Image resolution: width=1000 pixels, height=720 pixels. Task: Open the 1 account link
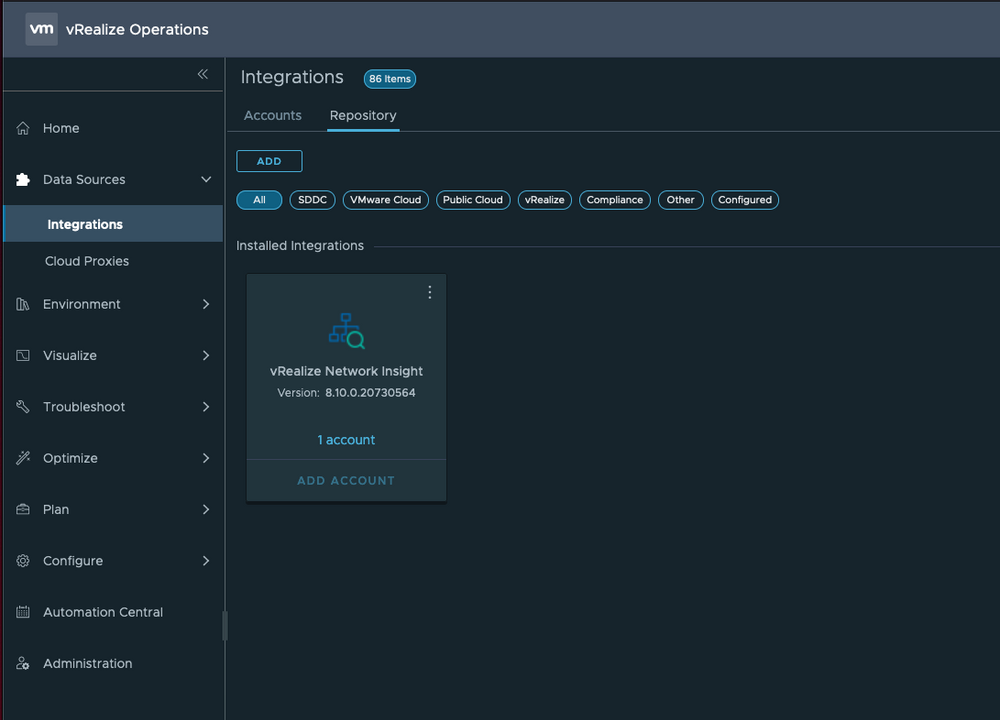[346, 440]
